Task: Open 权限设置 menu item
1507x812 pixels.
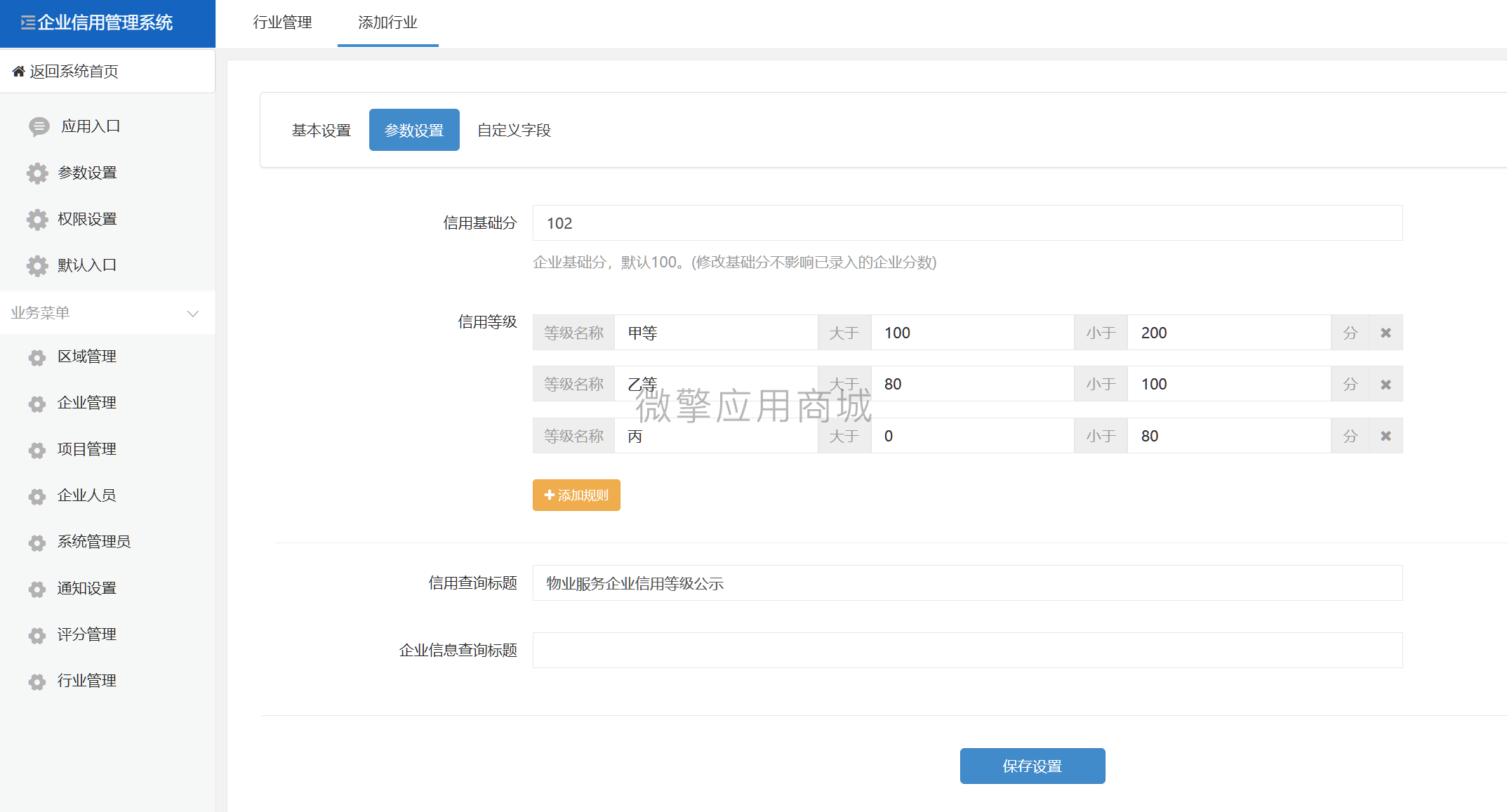Action: point(87,219)
